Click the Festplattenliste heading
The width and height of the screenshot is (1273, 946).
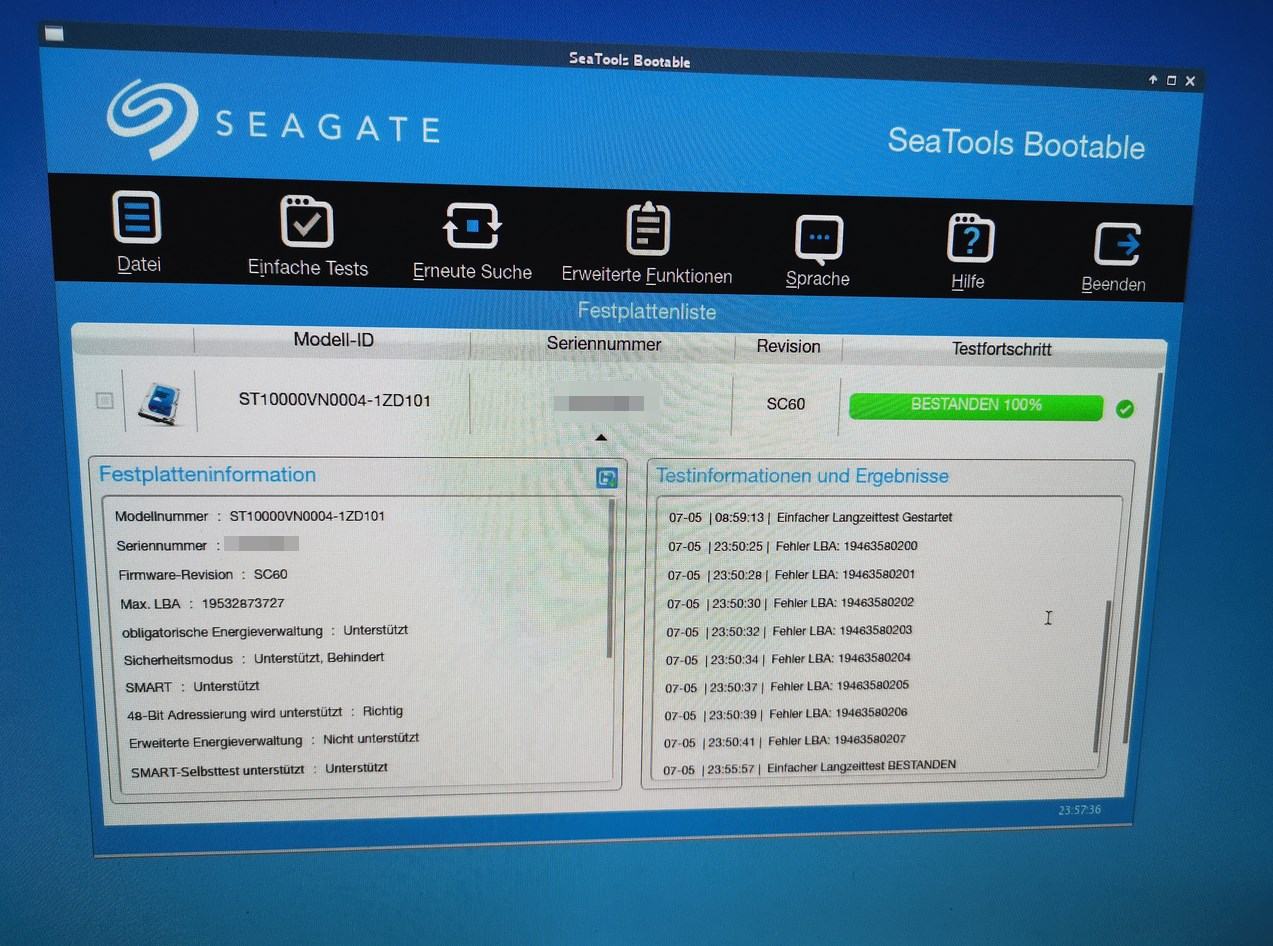tap(647, 311)
